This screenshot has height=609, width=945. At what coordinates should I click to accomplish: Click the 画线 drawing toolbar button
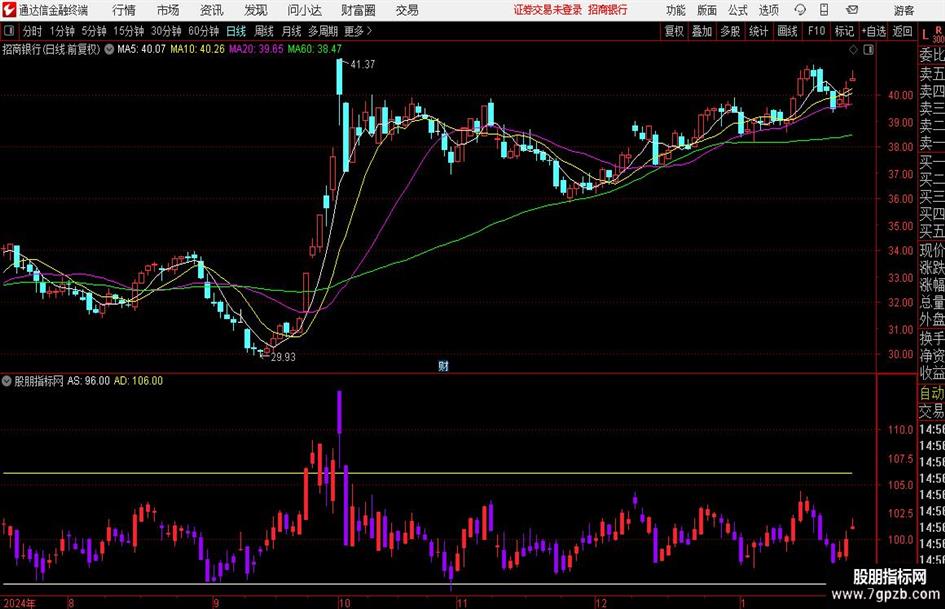[x=787, y=31]
